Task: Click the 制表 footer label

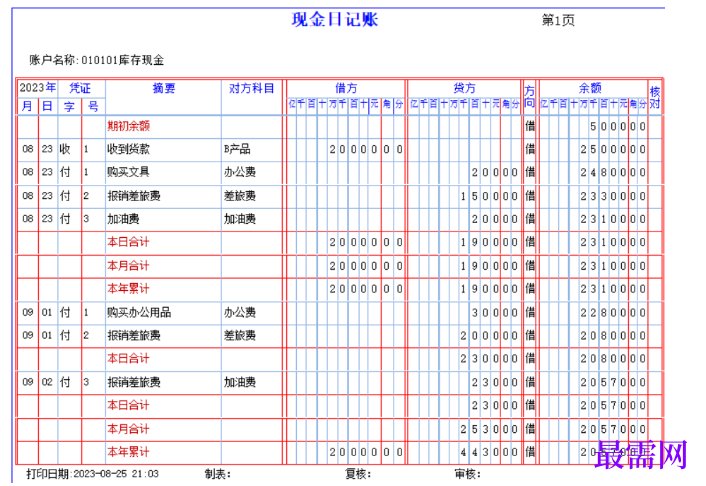Action: tap(217, 474)
